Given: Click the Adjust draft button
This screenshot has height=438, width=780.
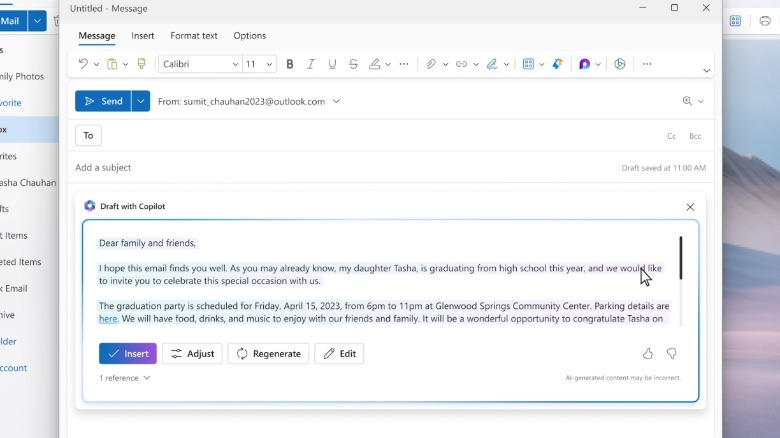Looking at the screenshot, I should (192, 353).
